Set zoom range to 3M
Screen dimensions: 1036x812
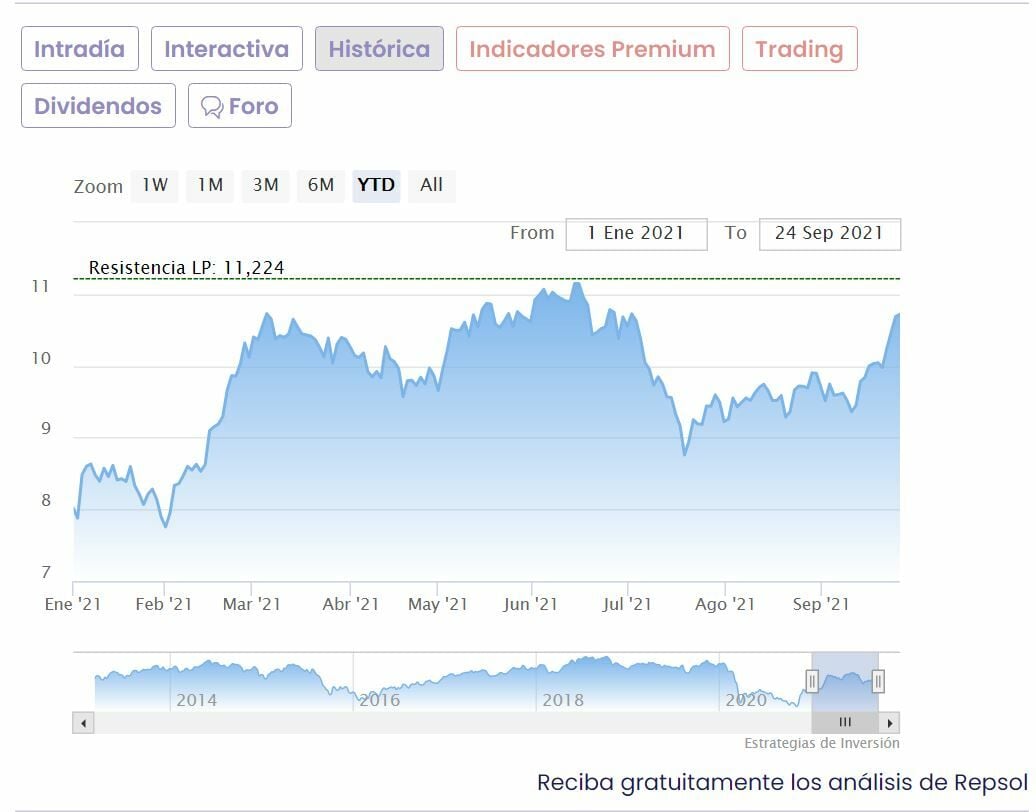tap(265, 185)
